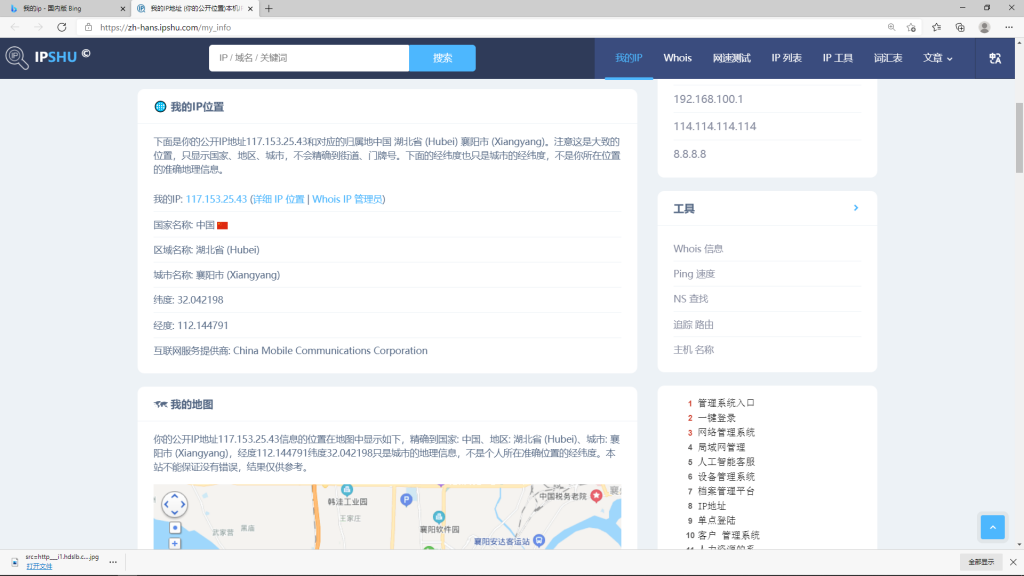This screenshot has height=576, width=1024.
Task: Open the Whois IP 管理员 link
Action: tap(347, 199)
